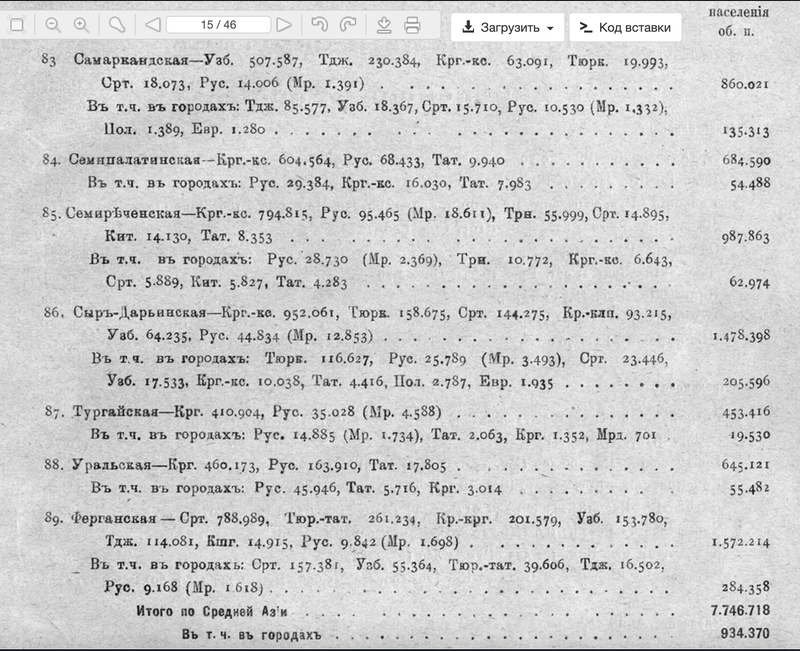Go to the next page arrow

point(284,25)
